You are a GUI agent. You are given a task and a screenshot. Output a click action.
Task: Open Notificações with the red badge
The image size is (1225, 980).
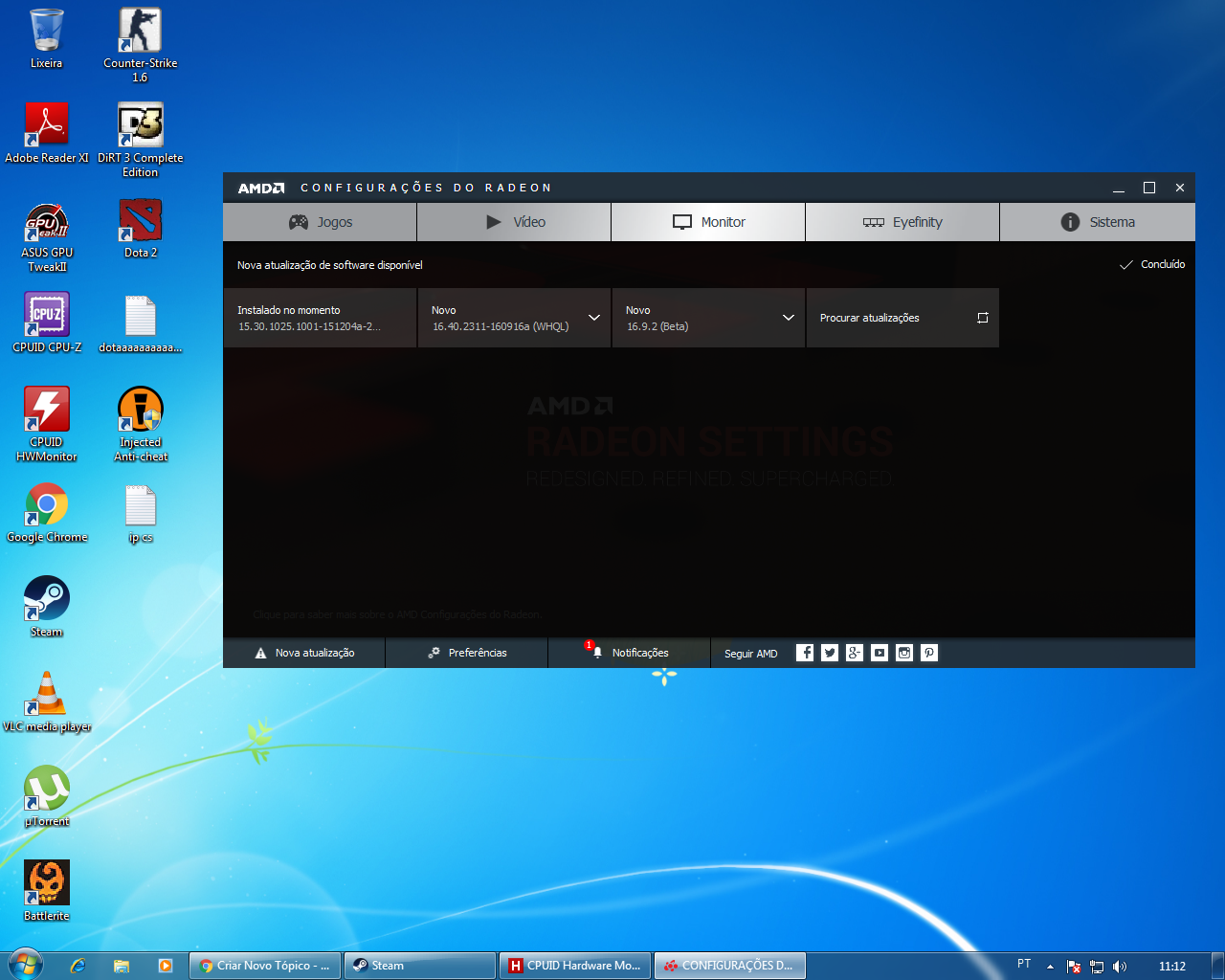[x=630, y=653]
